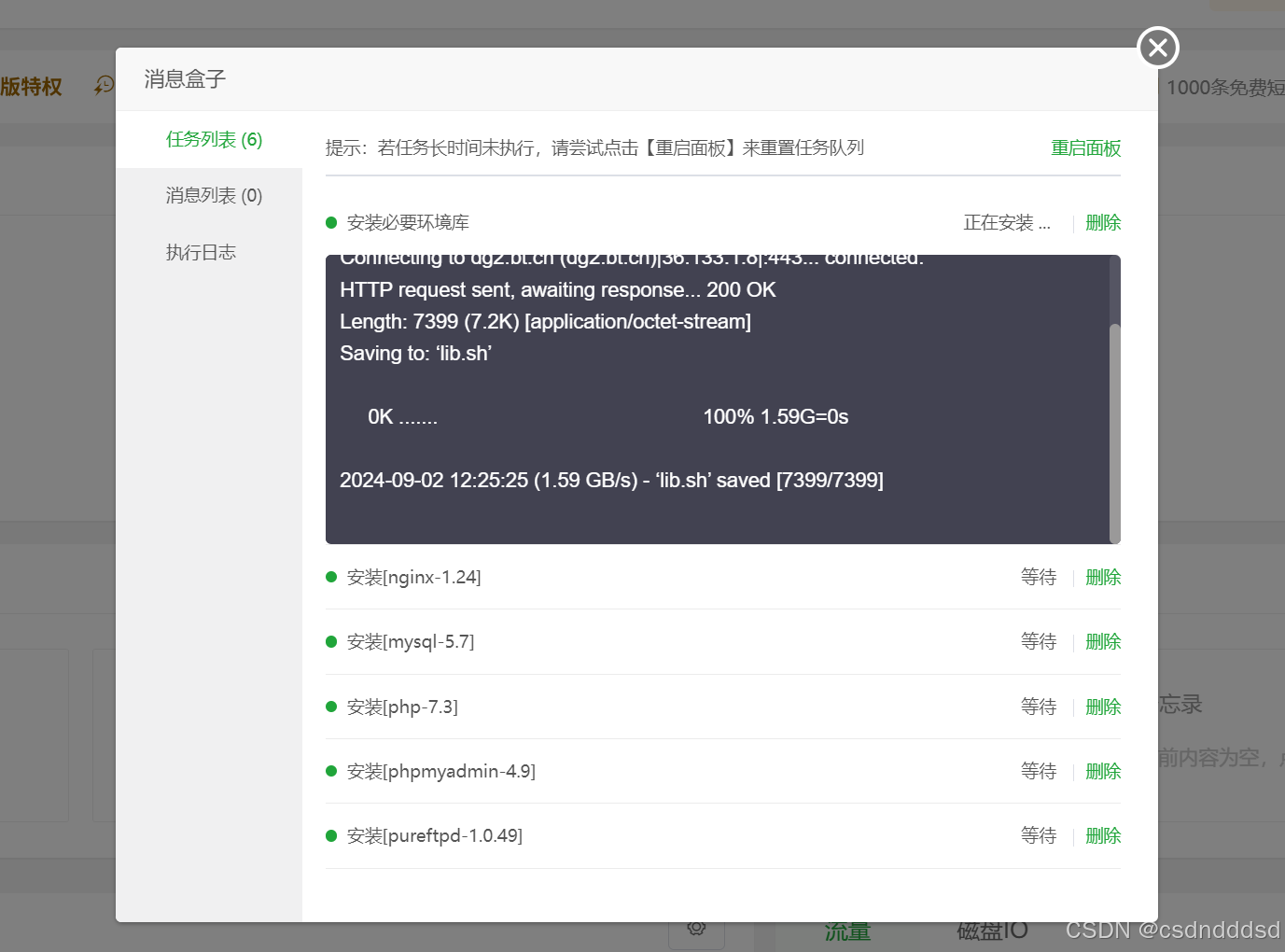1285x952 pixels.
Task: Click the 重启面板 link
Action: [x=1085, y=148]
